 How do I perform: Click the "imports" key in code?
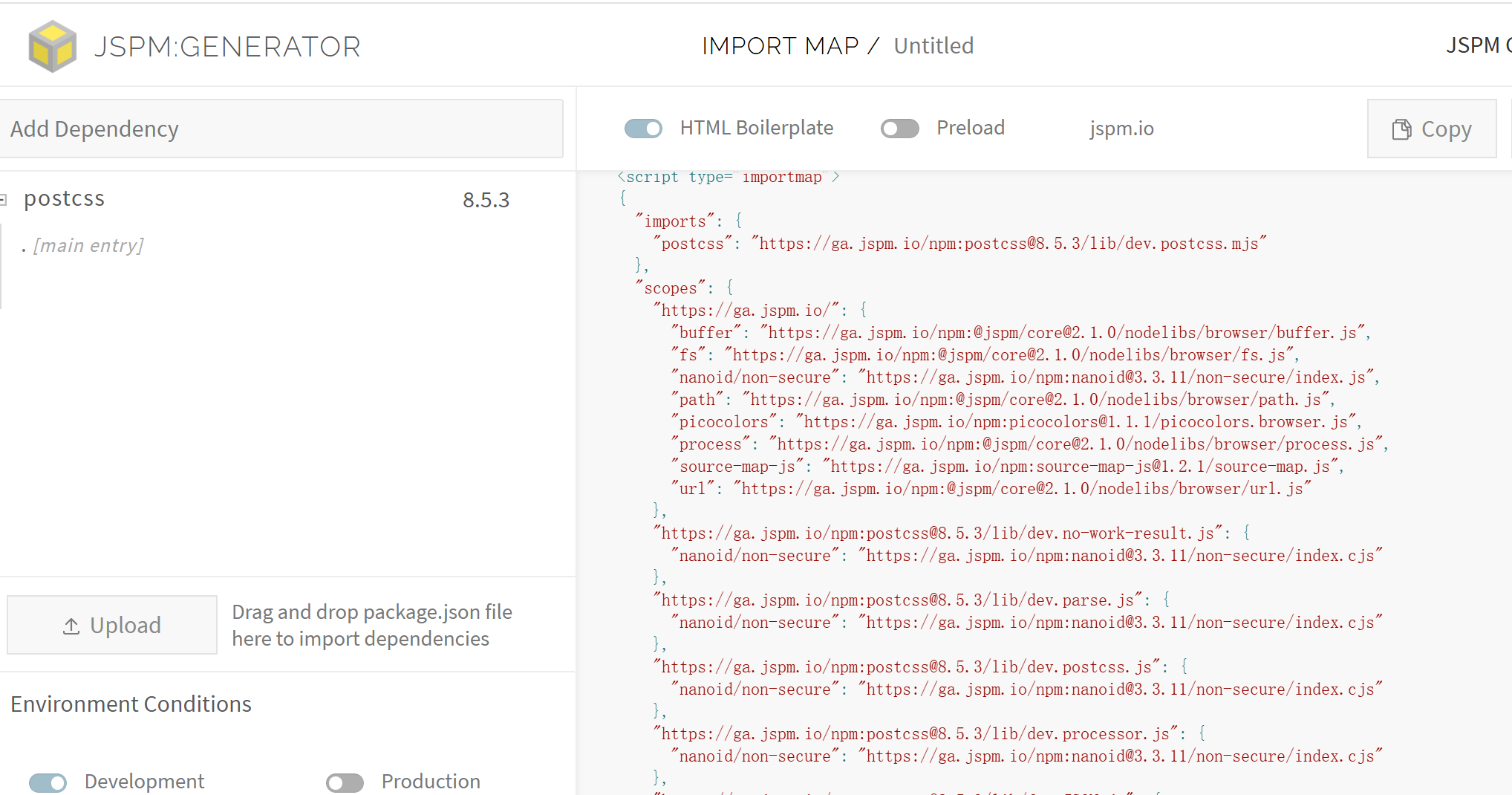674,221
